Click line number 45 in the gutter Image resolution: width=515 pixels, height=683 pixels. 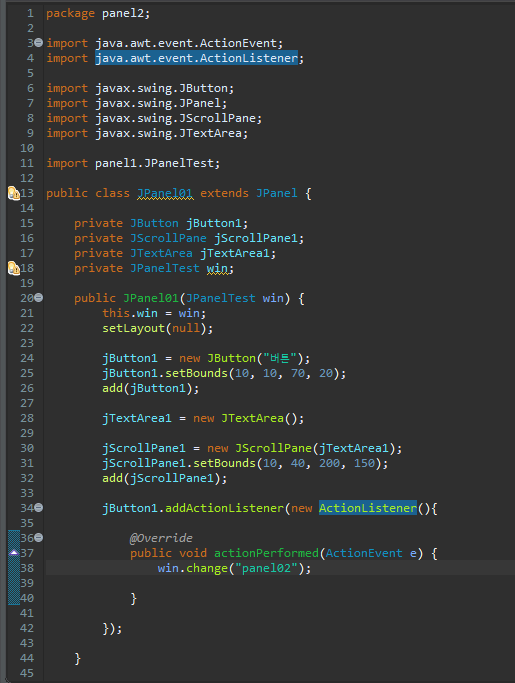click(x=27, y=673)
